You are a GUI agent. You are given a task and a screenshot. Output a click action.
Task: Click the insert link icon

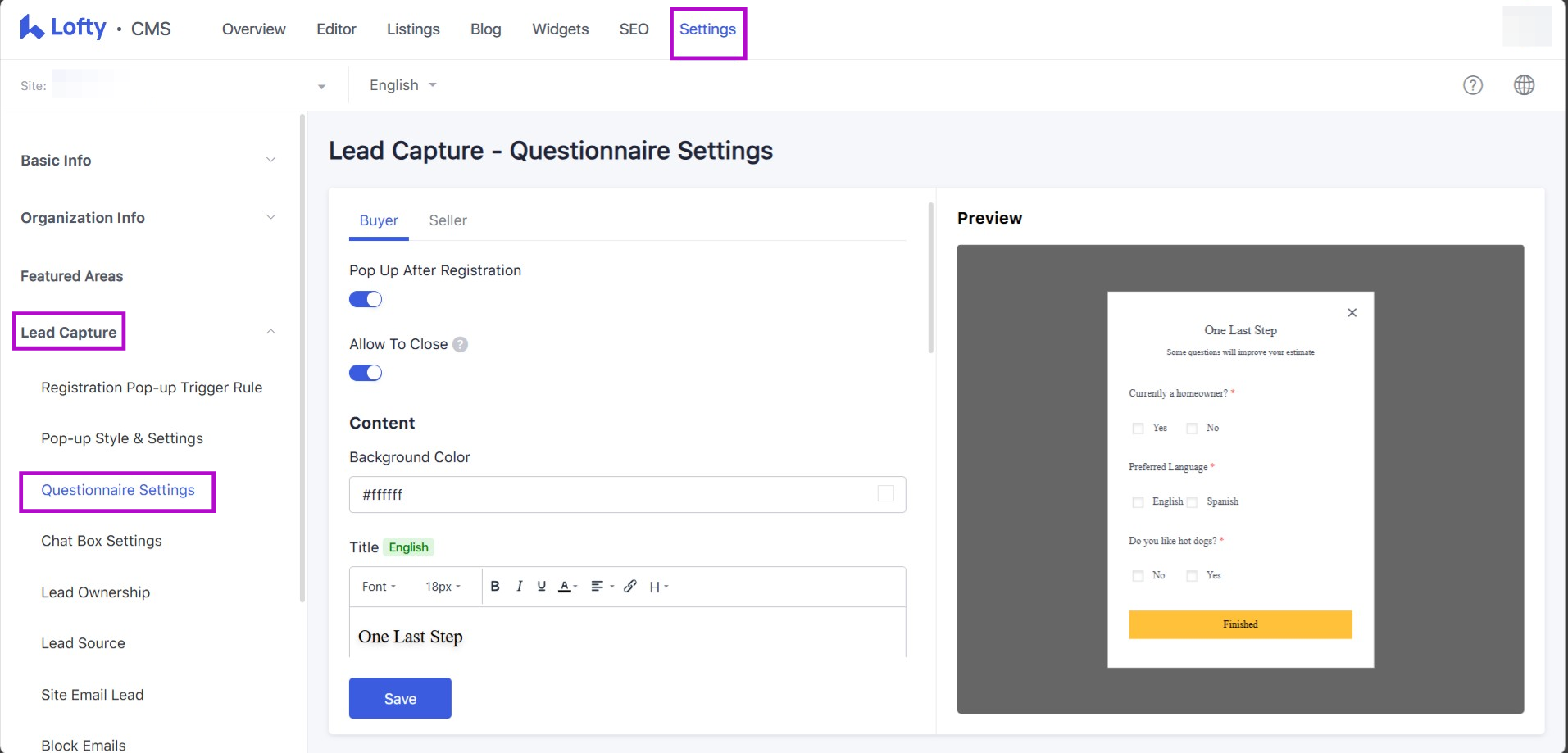(629, 586)
